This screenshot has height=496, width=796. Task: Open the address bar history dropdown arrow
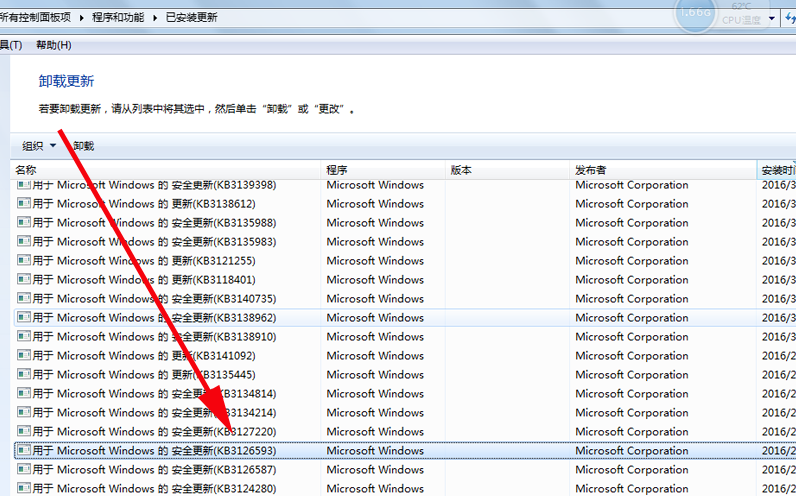pyautogui.click(x=772, y=18)
